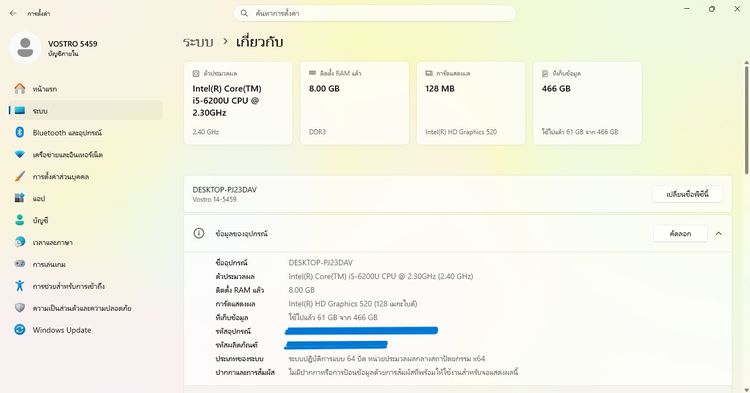750x393 pixels.
Task: Click the Accessibility figure icon
Action: click(20, 286)
